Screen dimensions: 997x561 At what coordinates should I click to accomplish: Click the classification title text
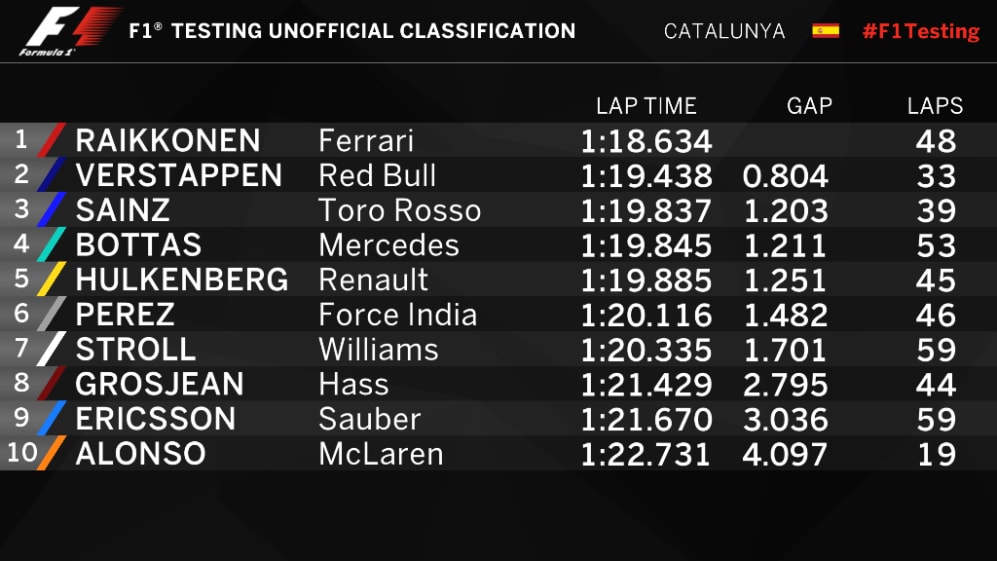pos(352,31)
